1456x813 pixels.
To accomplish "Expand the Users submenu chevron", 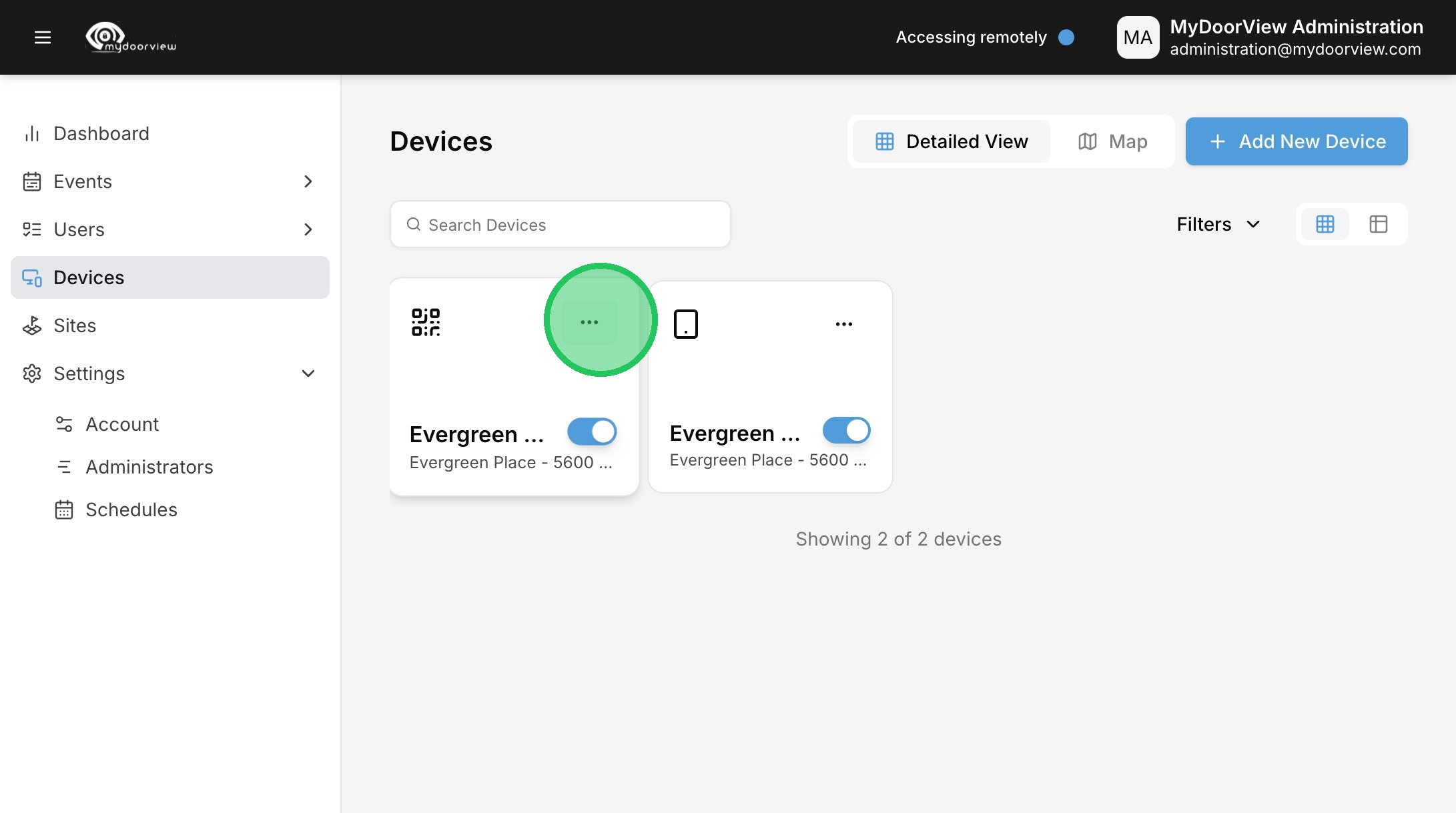I will (x=308, y=229).
